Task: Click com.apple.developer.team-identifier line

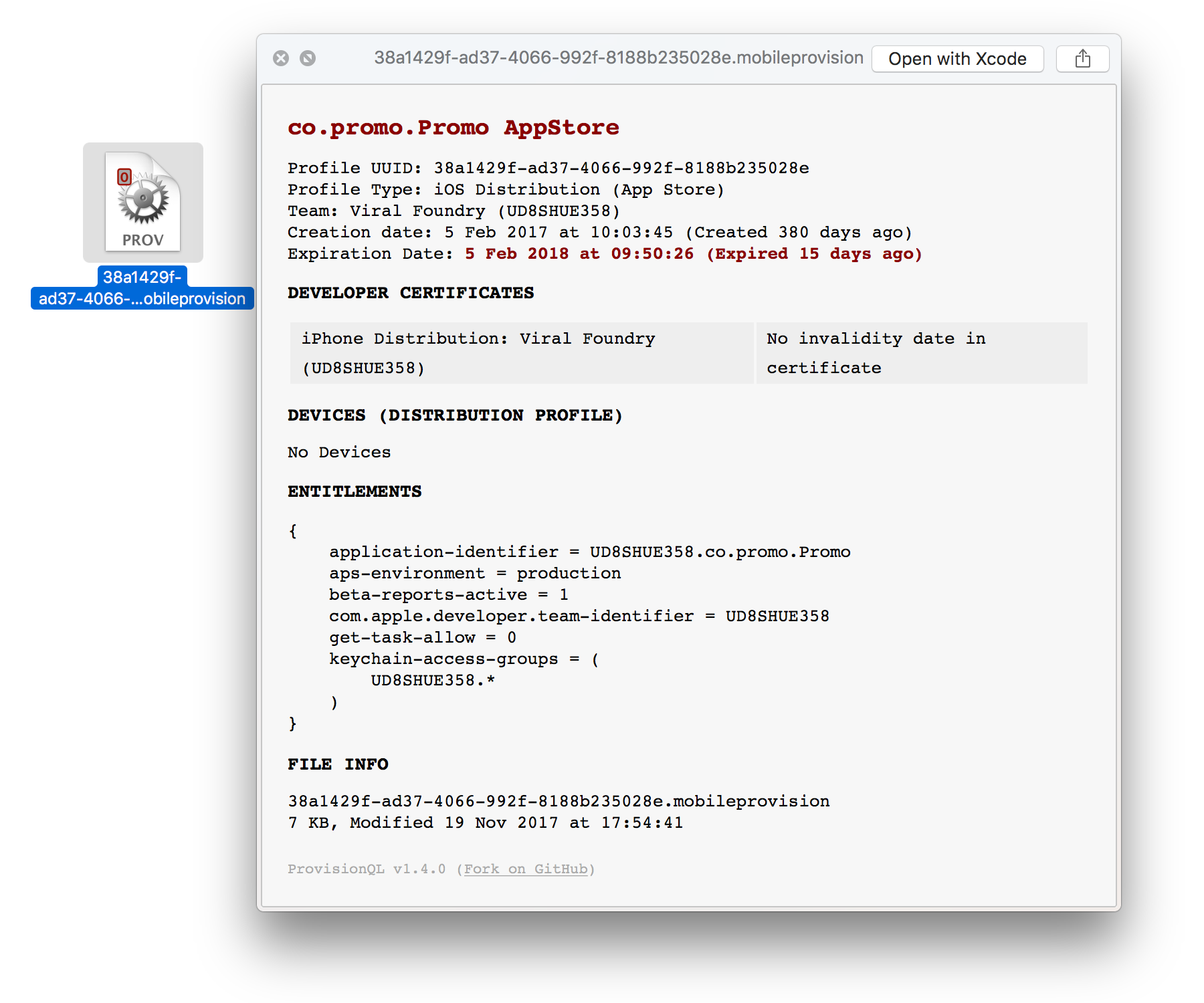Action: click(x=579, y=616)
